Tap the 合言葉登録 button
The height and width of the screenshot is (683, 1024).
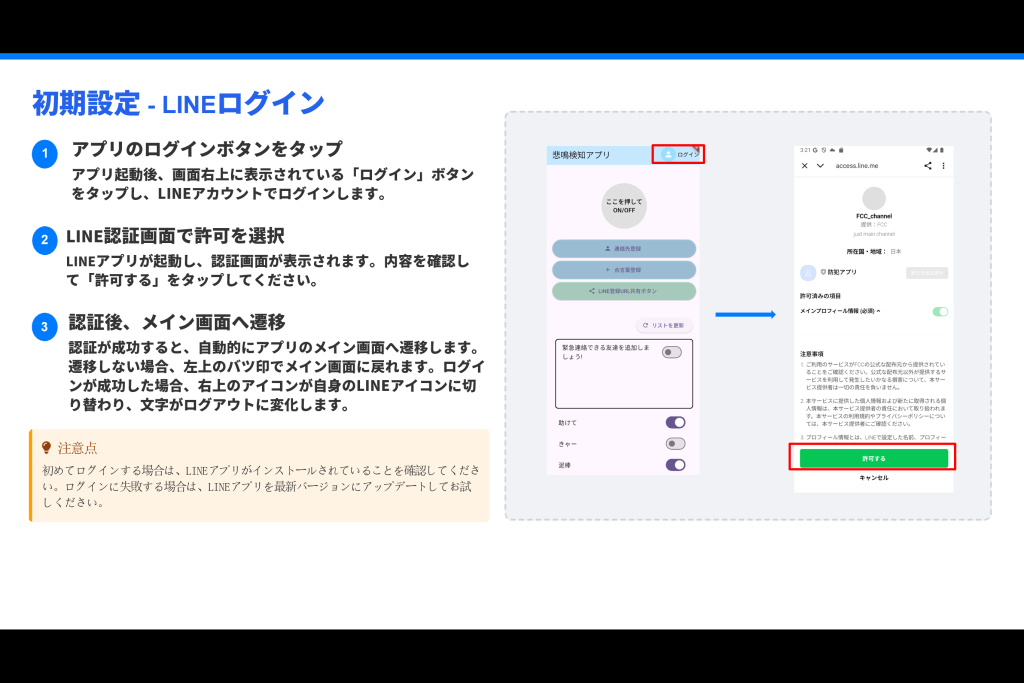[x=624, y=270]
